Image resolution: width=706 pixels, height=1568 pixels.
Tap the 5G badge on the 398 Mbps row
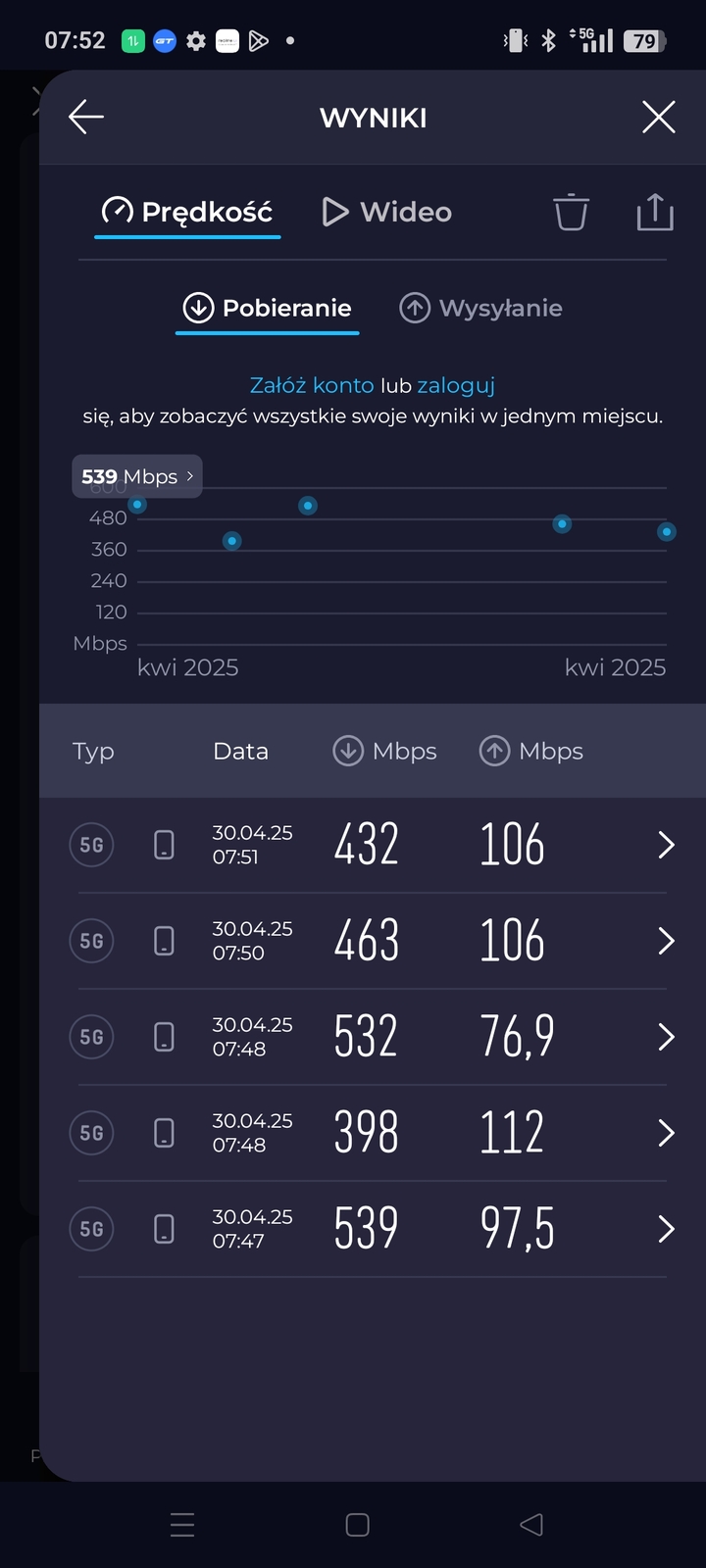pos(92,1133)
